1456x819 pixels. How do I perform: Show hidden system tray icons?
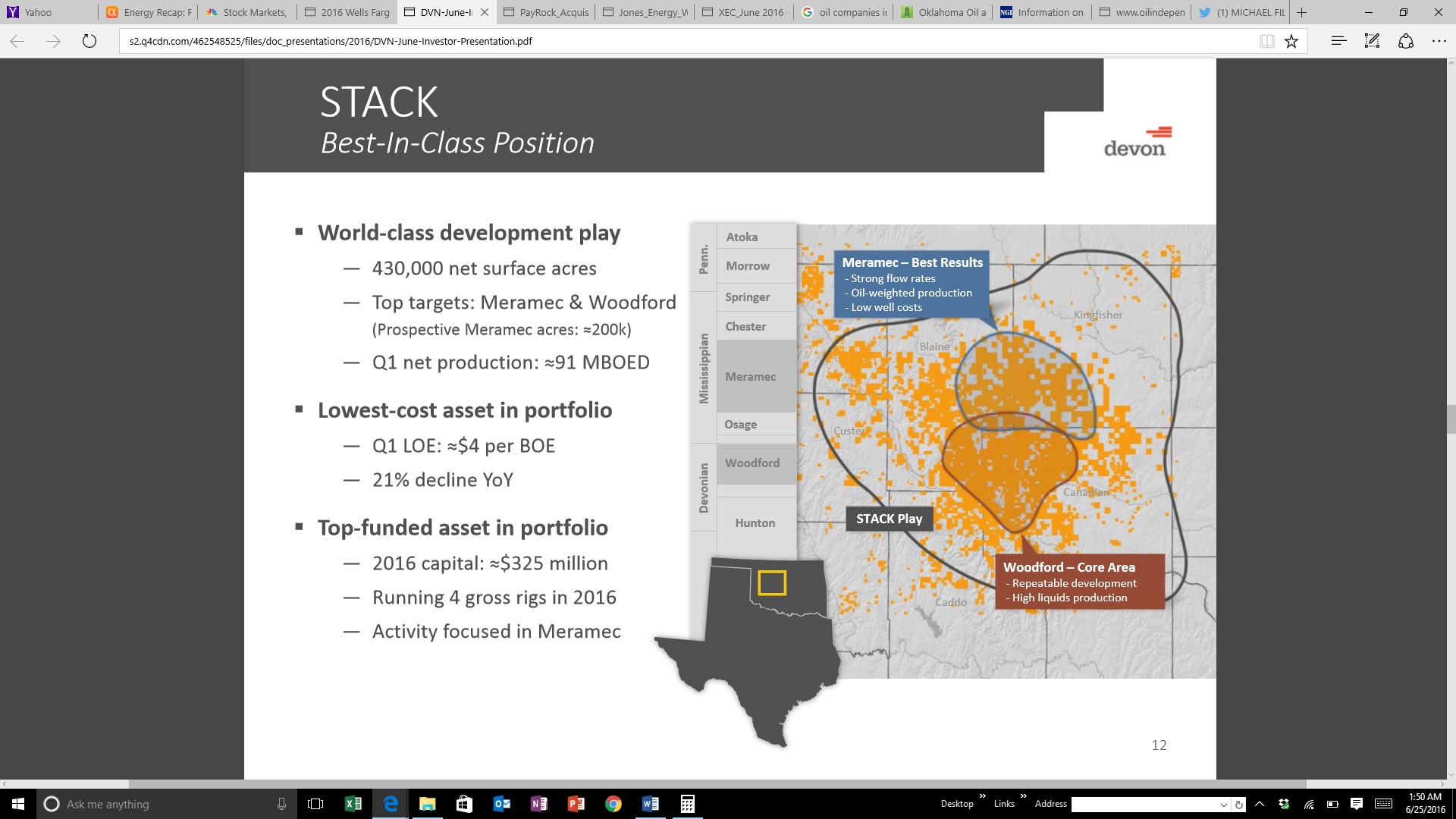tap(1260, 804)
